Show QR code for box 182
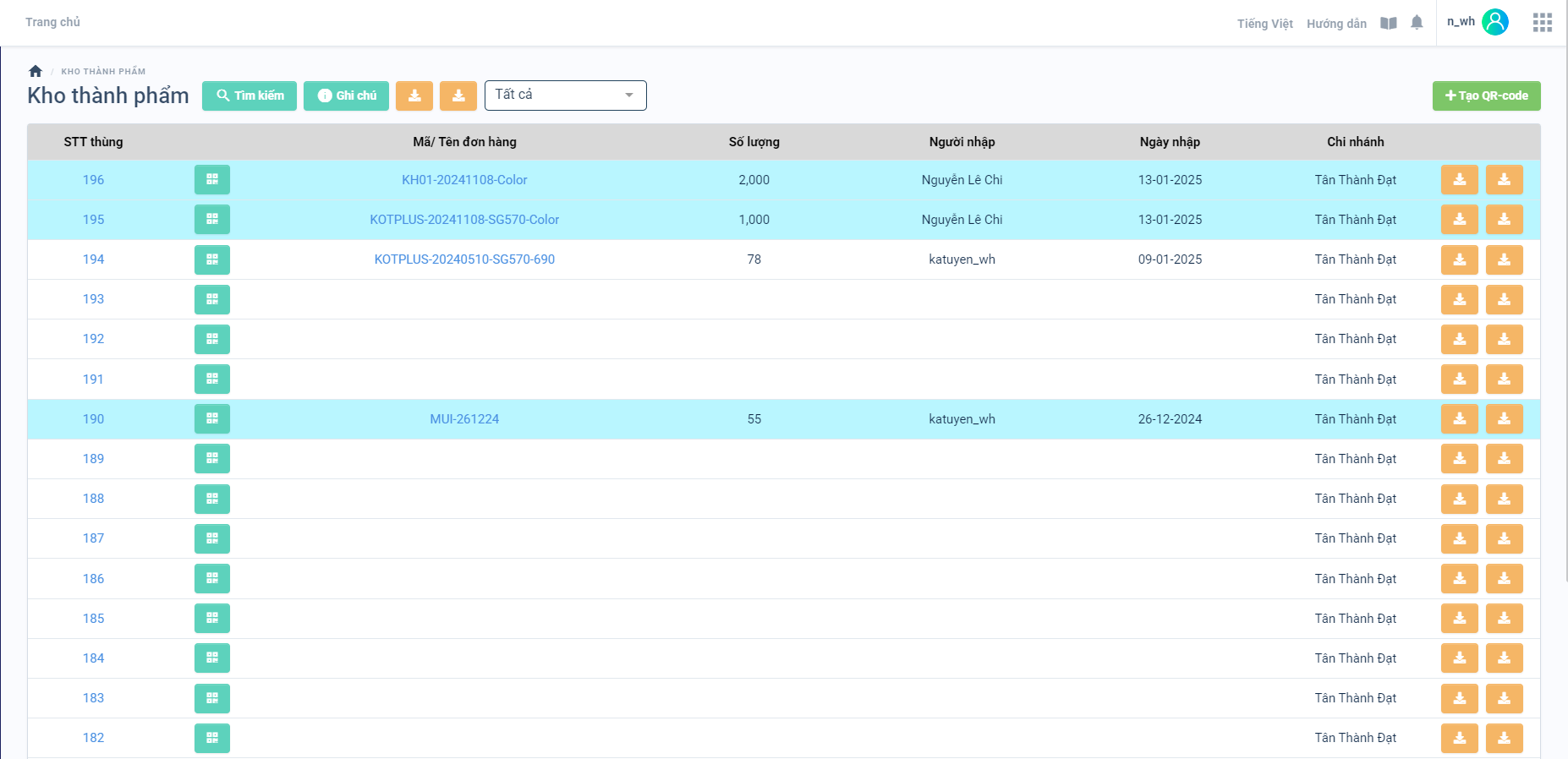The image size is (1568, 759). point(212,738)
